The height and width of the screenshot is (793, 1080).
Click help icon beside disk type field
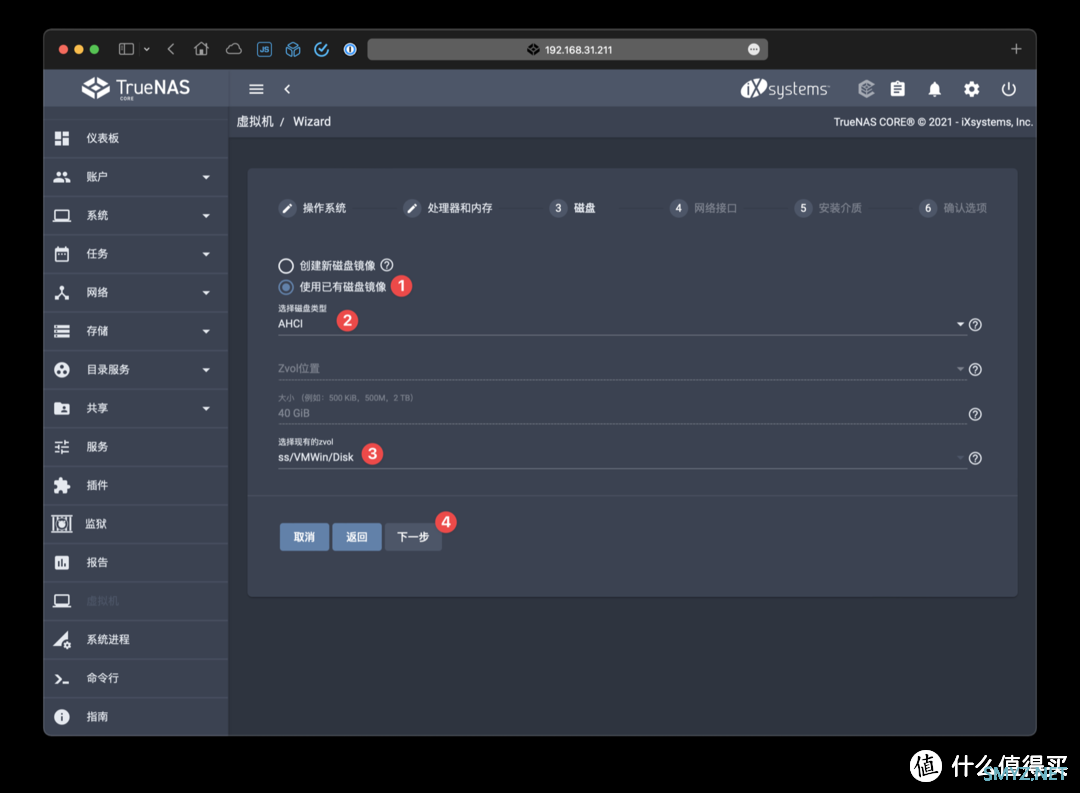pos(975,325)
